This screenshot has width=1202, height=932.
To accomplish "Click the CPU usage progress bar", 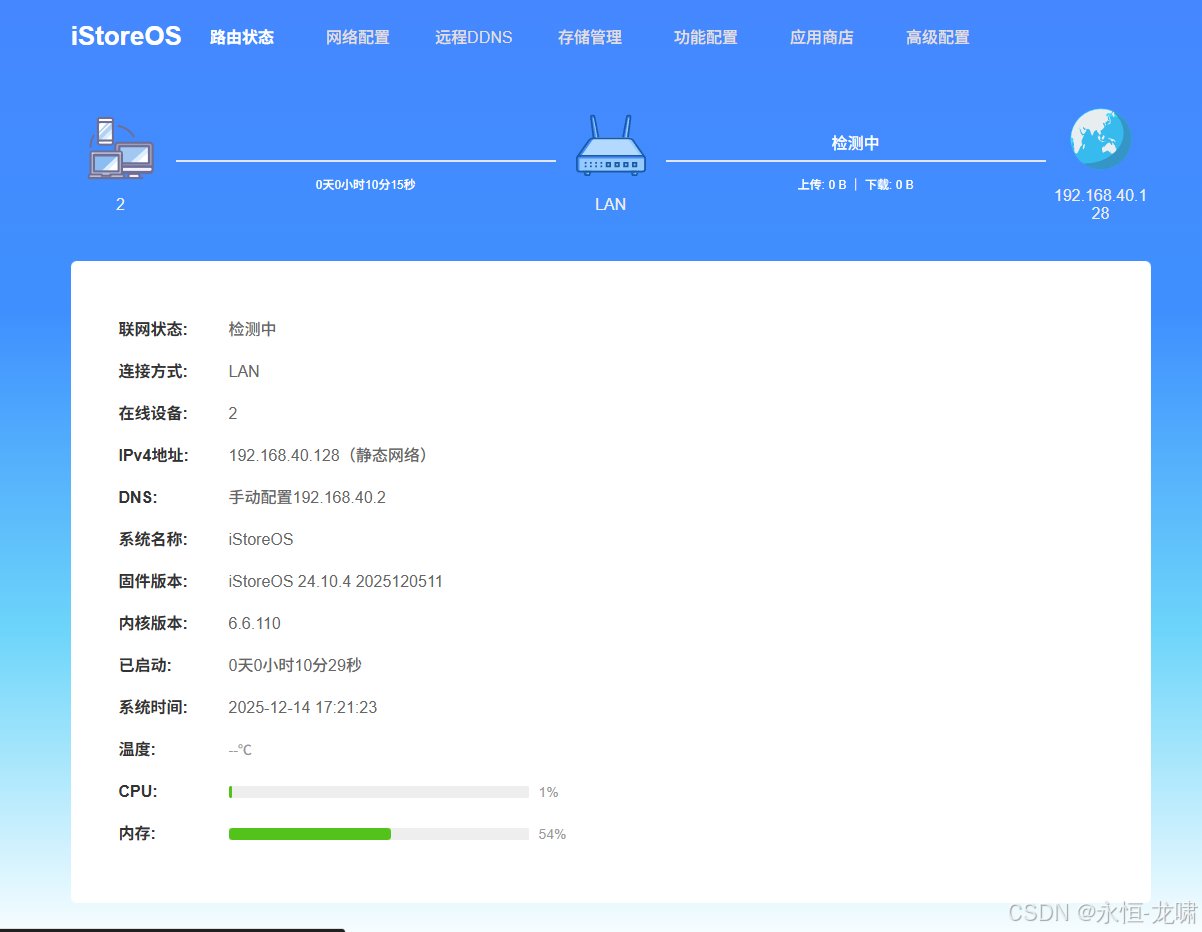I will point(379,792).
